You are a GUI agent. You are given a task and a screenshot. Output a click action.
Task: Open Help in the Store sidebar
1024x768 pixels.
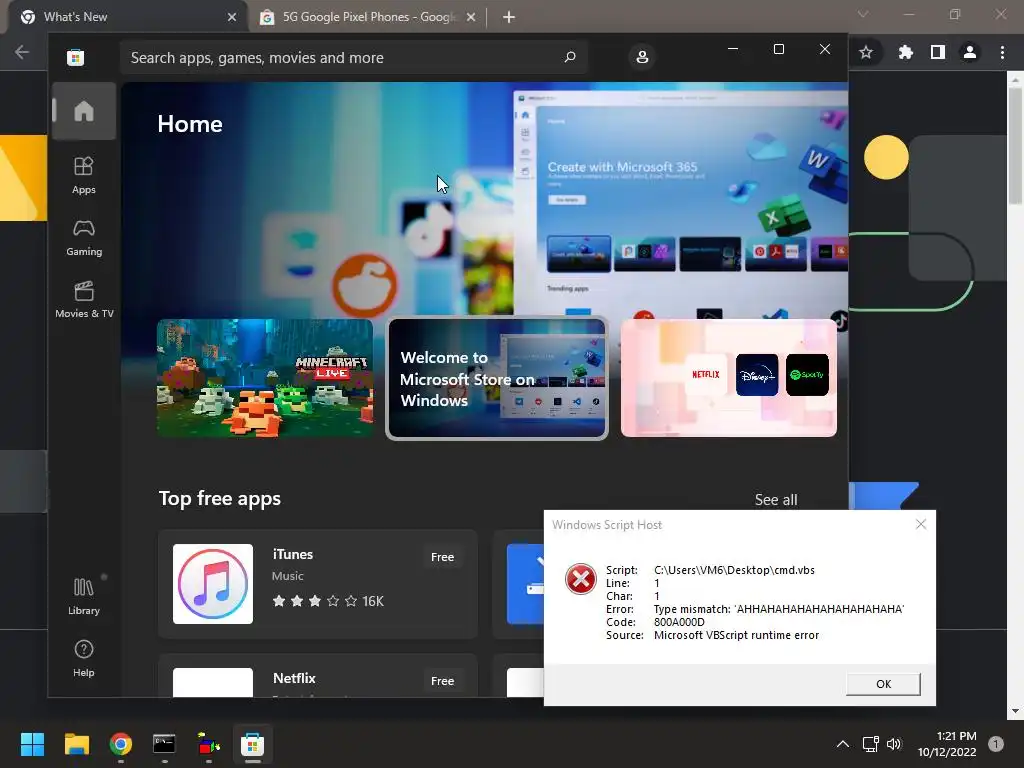pos(84,658)
